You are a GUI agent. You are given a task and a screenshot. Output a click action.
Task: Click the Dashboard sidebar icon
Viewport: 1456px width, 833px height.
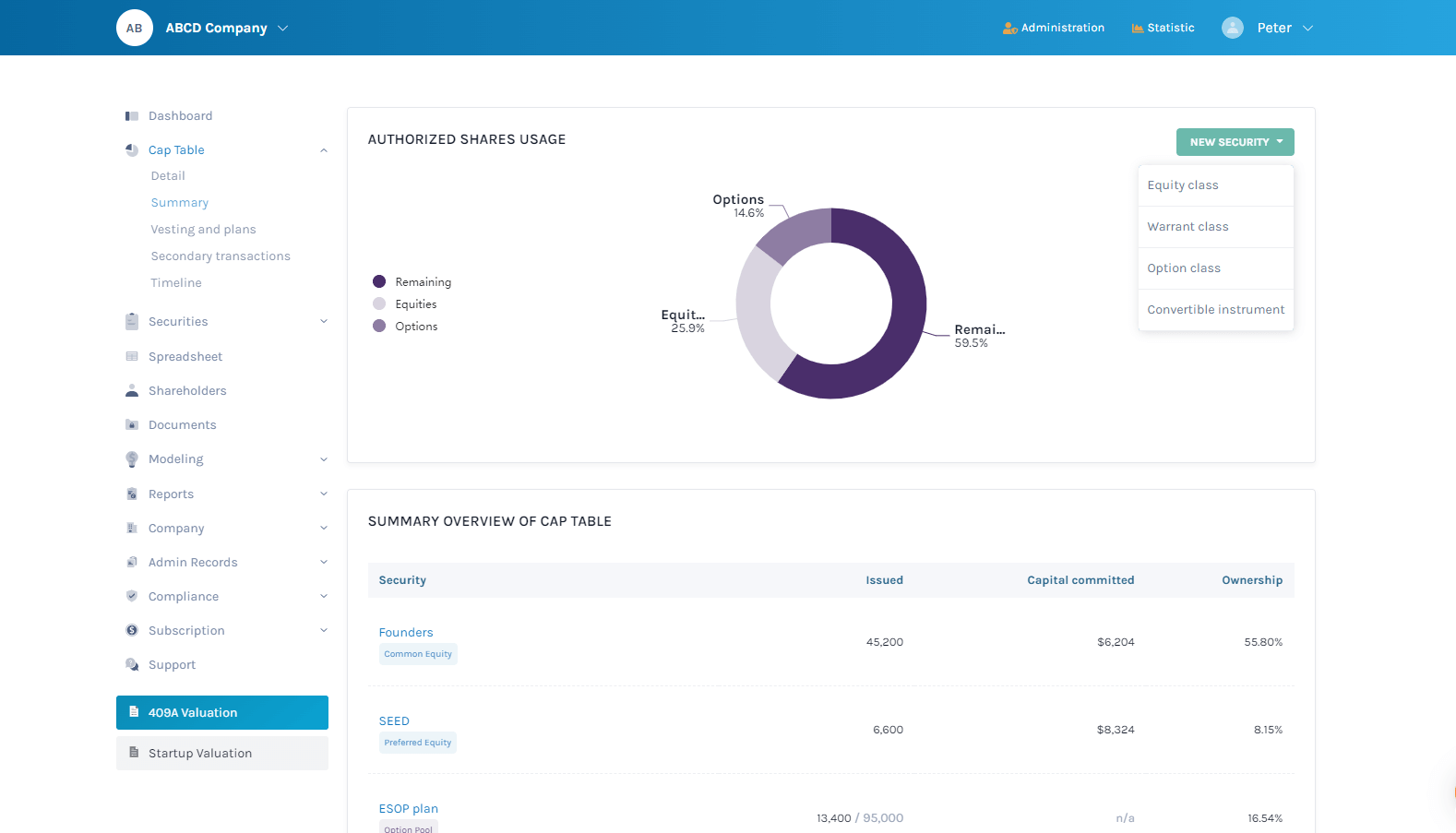point(132,116)
